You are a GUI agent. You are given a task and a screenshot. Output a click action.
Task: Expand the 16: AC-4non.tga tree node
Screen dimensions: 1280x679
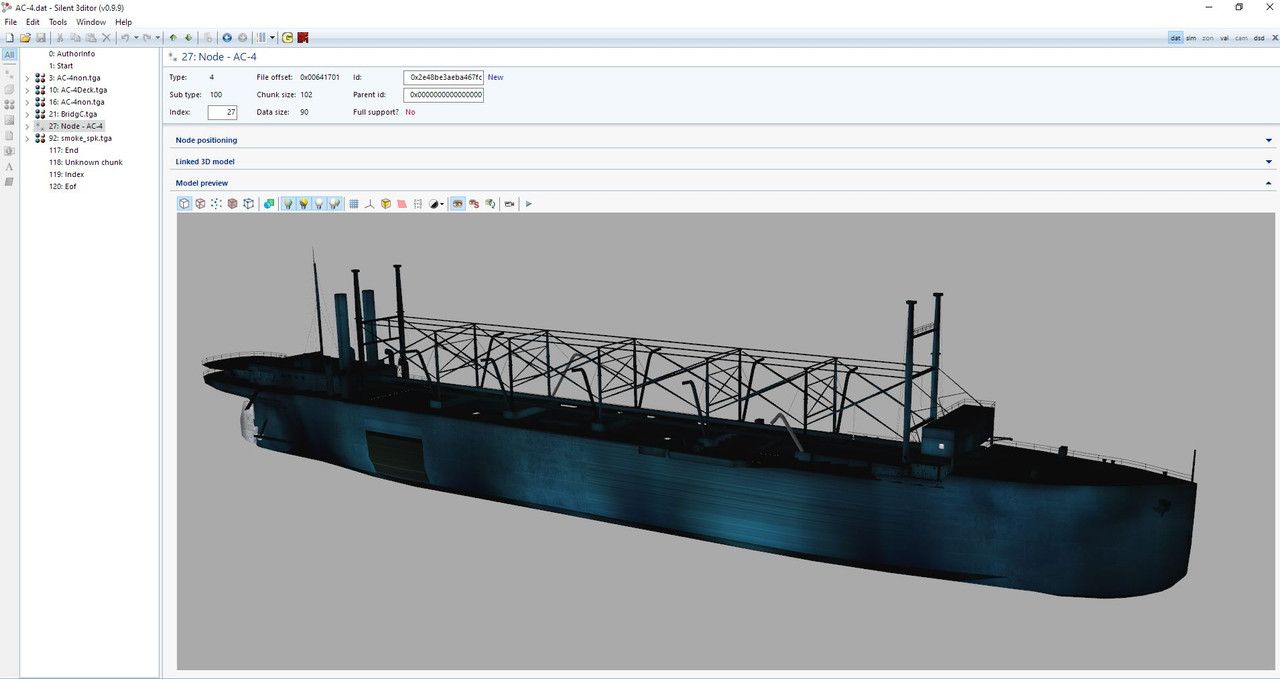(27, 102)
